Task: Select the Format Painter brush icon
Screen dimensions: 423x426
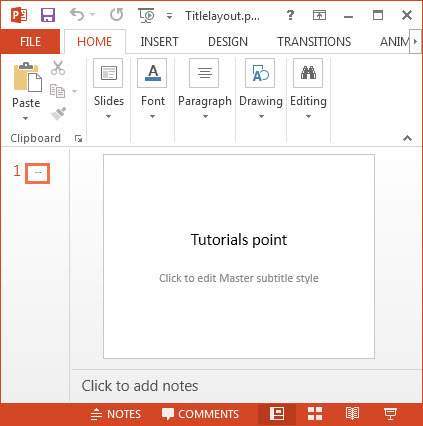Action: point(58,113)
